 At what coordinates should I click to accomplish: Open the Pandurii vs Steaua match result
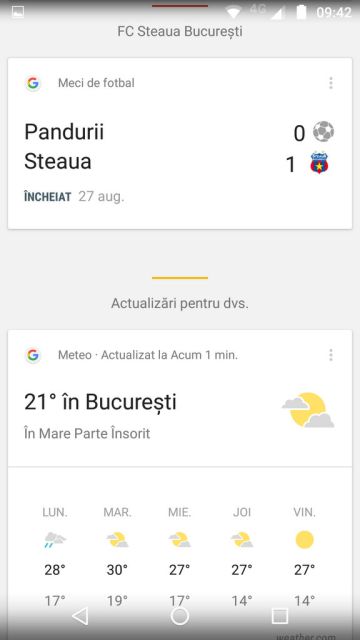tap(180, 147)
